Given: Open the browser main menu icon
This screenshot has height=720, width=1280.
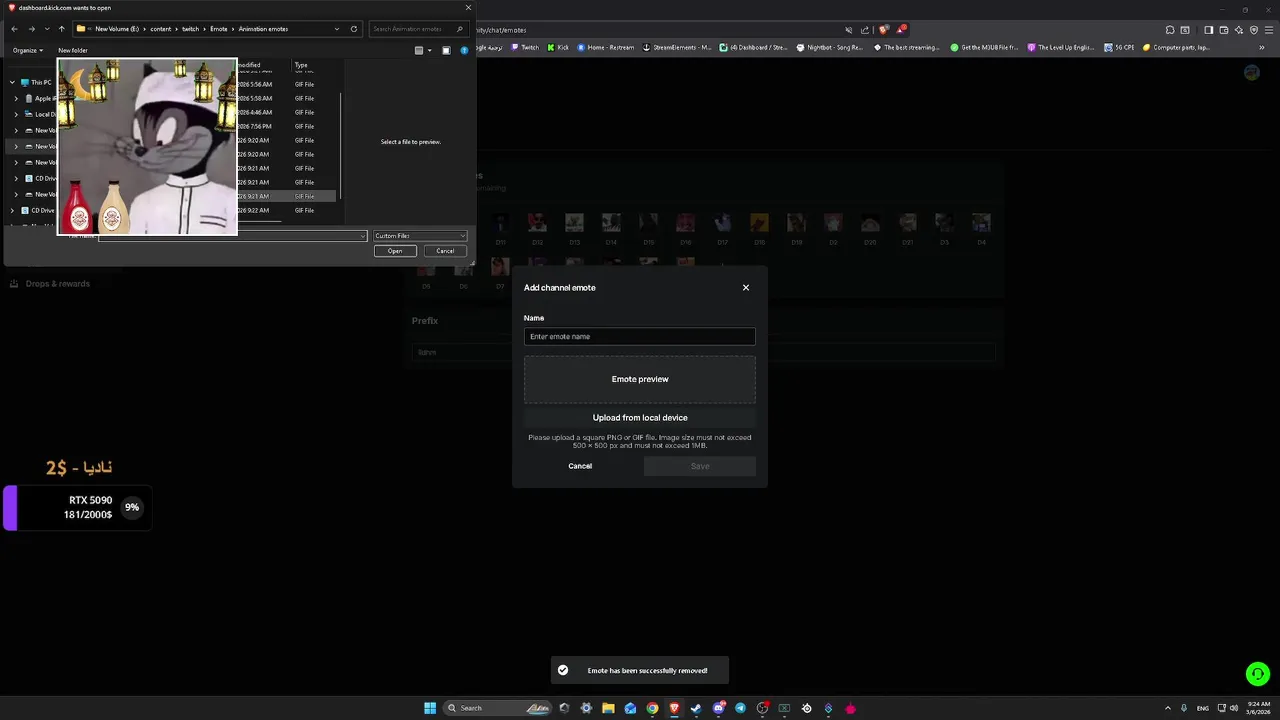Looking at the screenshot, I should [1269, 30].
